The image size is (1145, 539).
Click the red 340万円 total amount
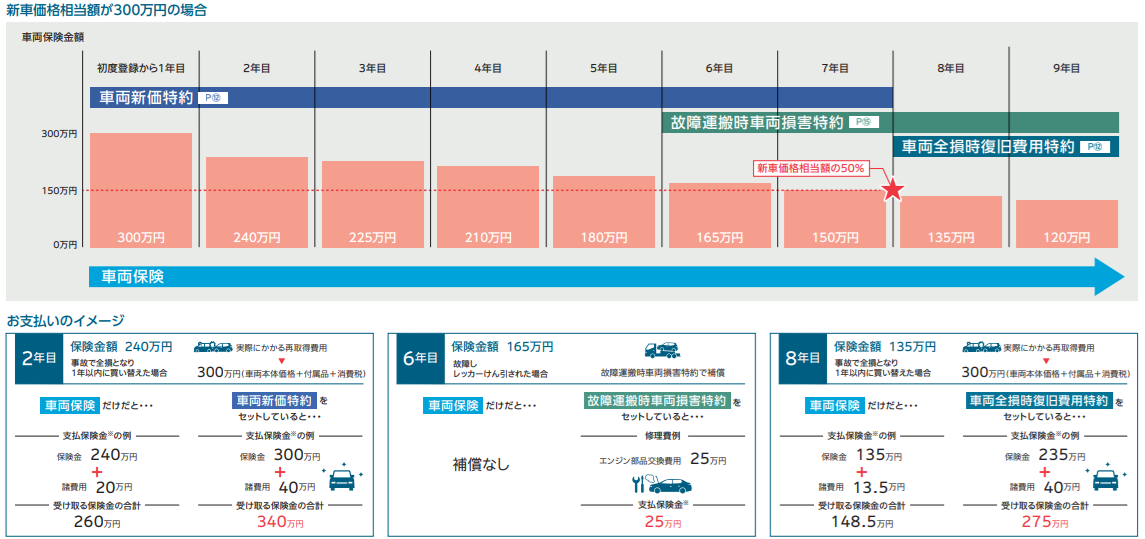280,522
